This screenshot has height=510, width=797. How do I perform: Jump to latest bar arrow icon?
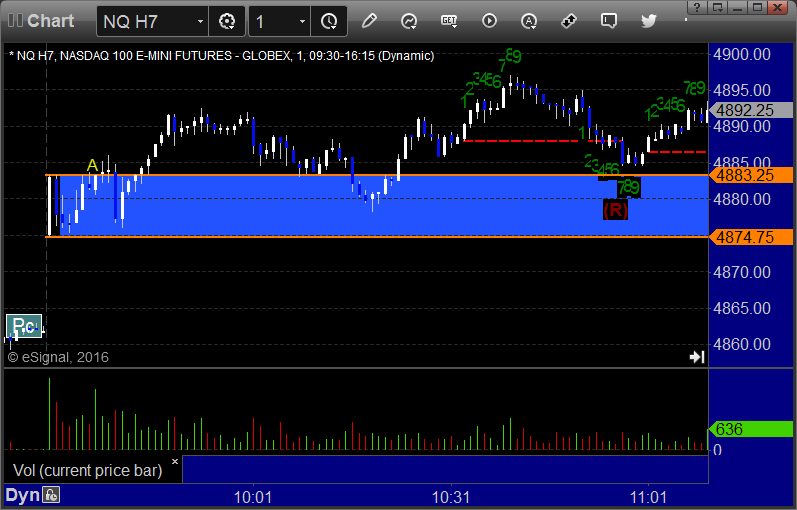click(x=697, y=357)
